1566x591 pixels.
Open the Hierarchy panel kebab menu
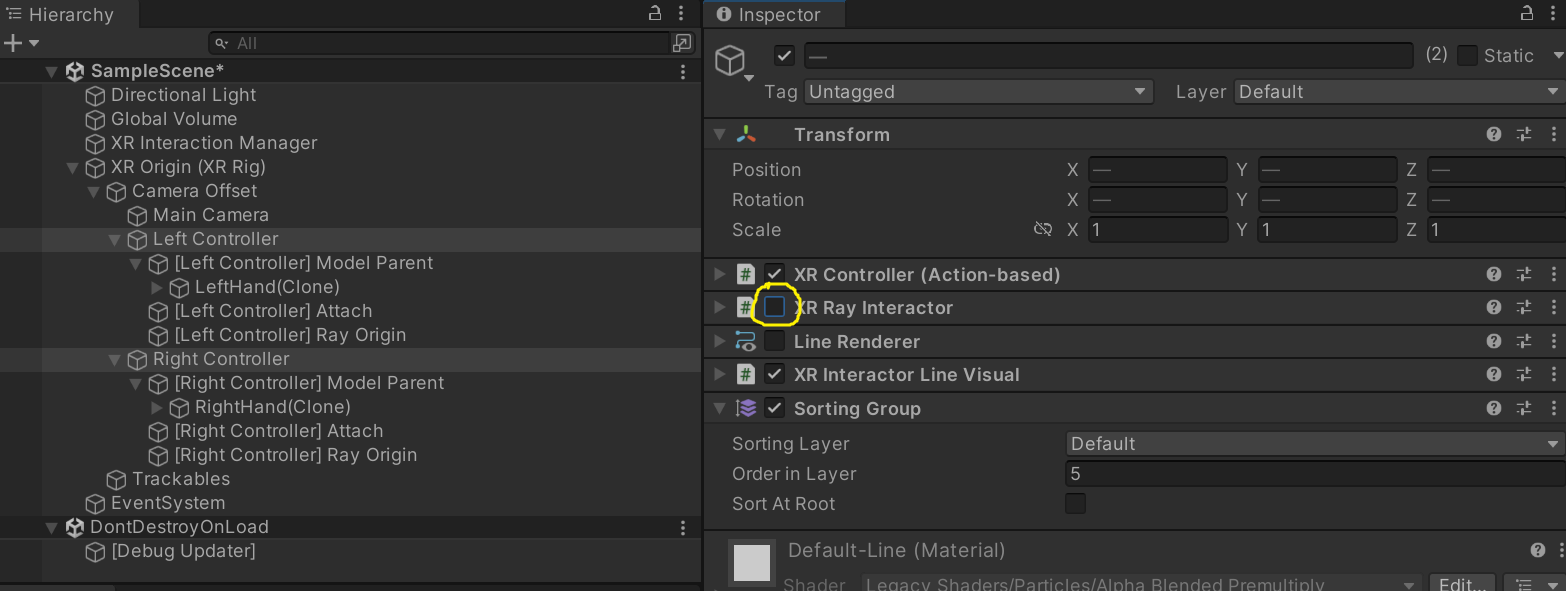pyautogui.click(x=682, y=14)
